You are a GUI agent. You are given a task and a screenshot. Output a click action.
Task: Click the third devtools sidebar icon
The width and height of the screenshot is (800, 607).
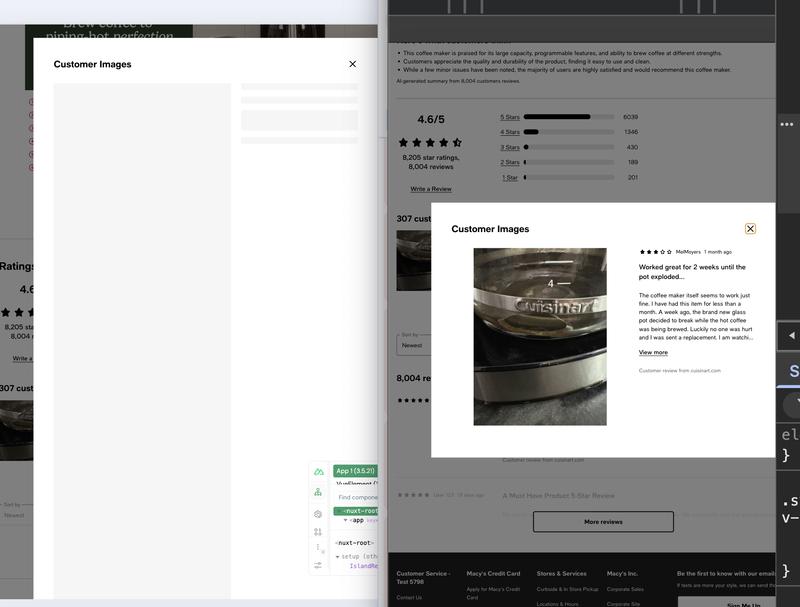click(x=318, y=513)
